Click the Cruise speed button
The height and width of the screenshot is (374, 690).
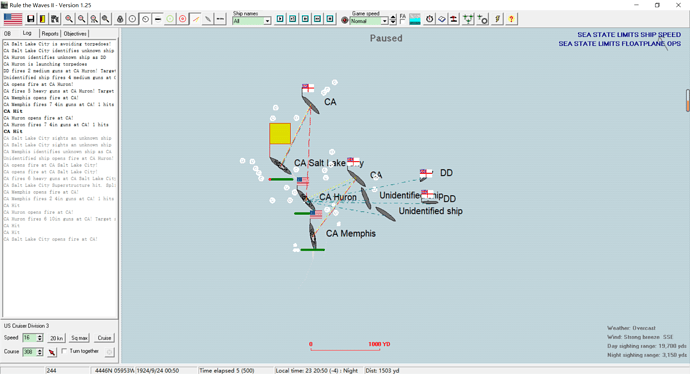[x=104, y=338]
